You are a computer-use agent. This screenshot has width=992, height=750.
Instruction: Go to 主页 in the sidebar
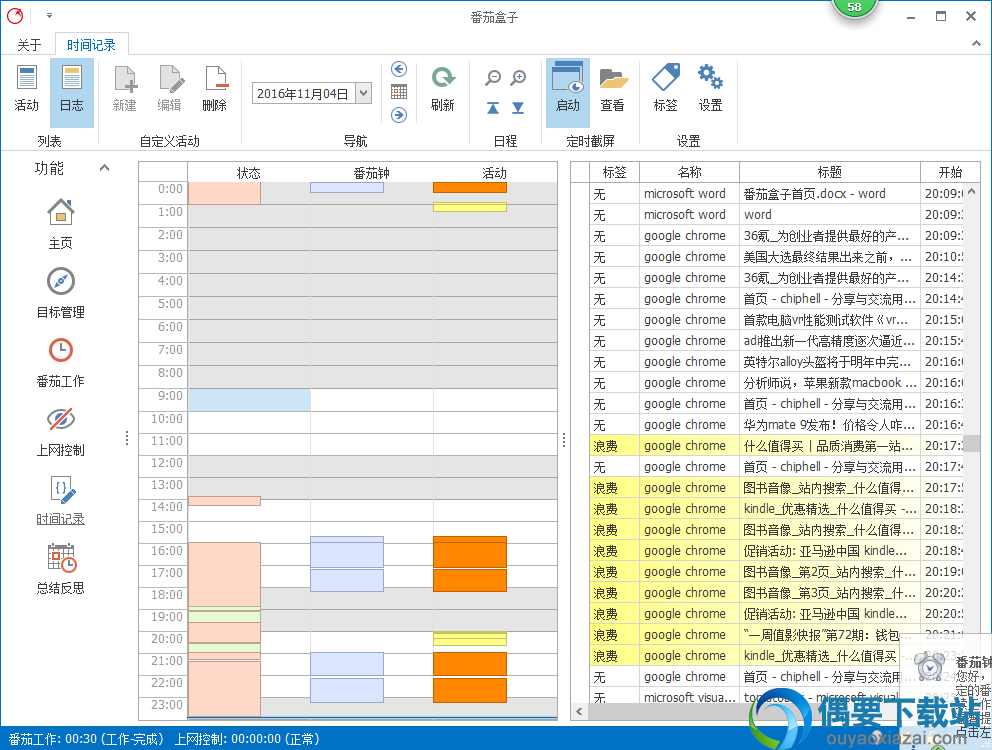click(61, 224)
